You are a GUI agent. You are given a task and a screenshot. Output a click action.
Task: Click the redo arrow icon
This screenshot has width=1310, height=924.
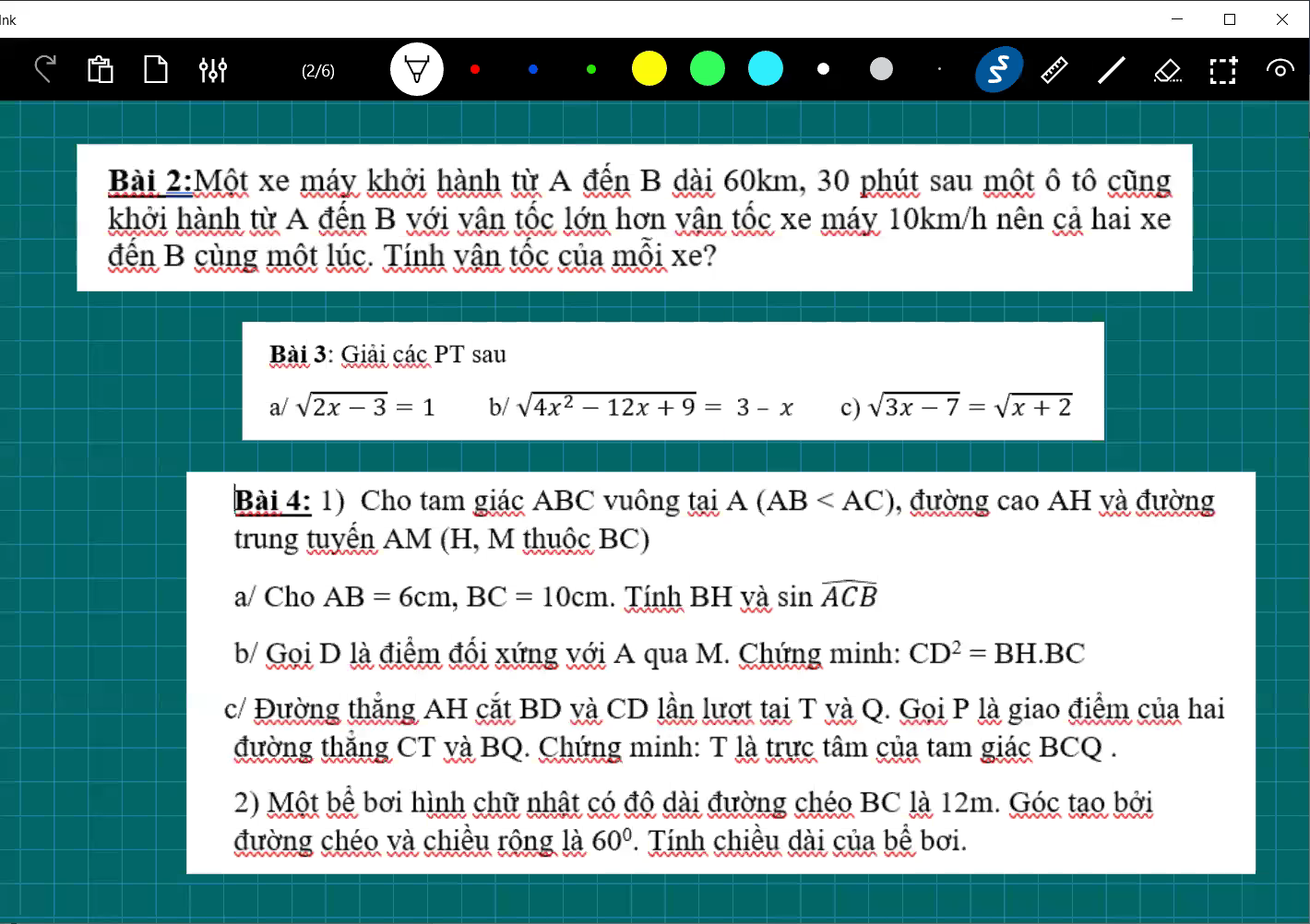pos(44,69)
